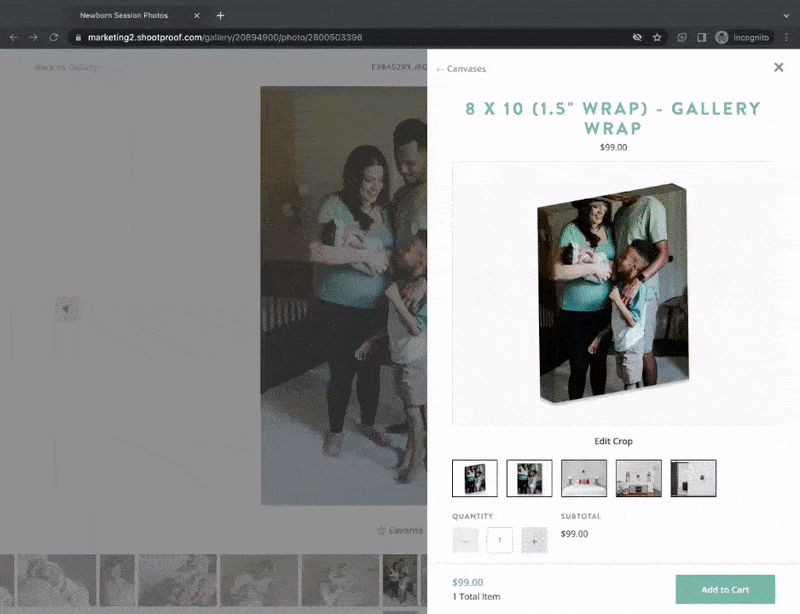This screenshot has width=800, height=614.
Task: Select third room mockup thumbnail
Action: 584,478
